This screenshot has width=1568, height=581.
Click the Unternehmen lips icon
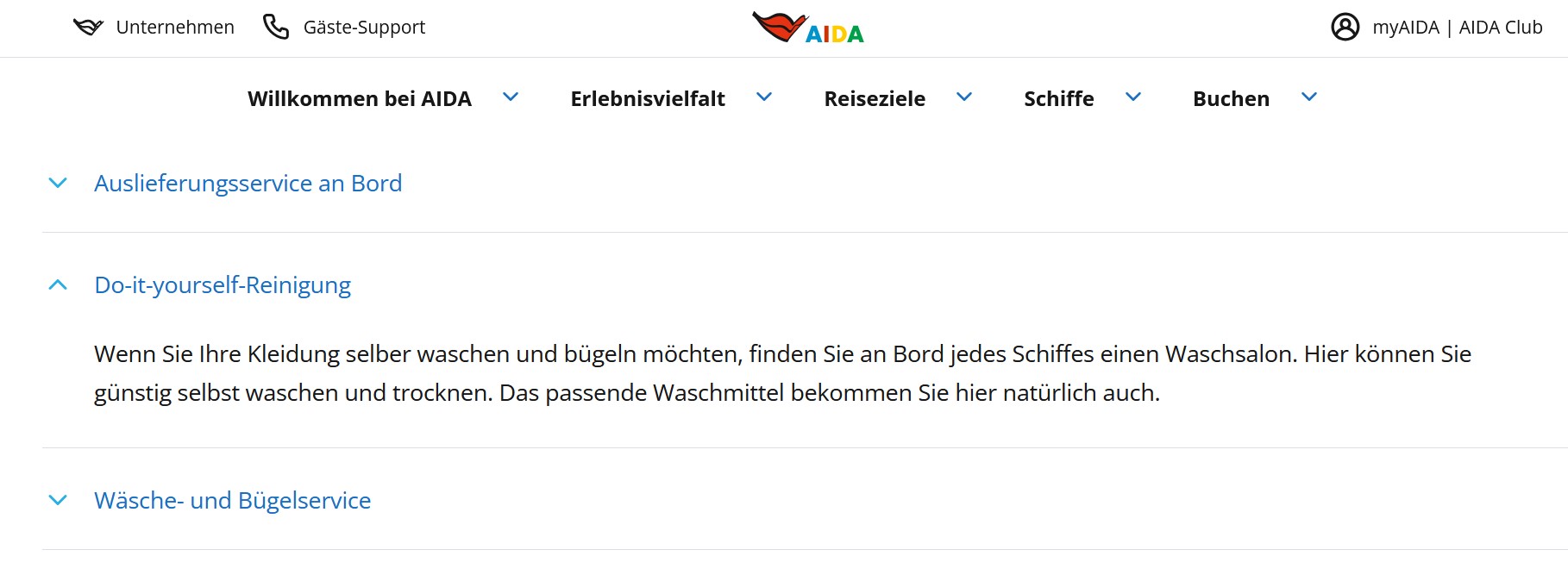point(88,28)
